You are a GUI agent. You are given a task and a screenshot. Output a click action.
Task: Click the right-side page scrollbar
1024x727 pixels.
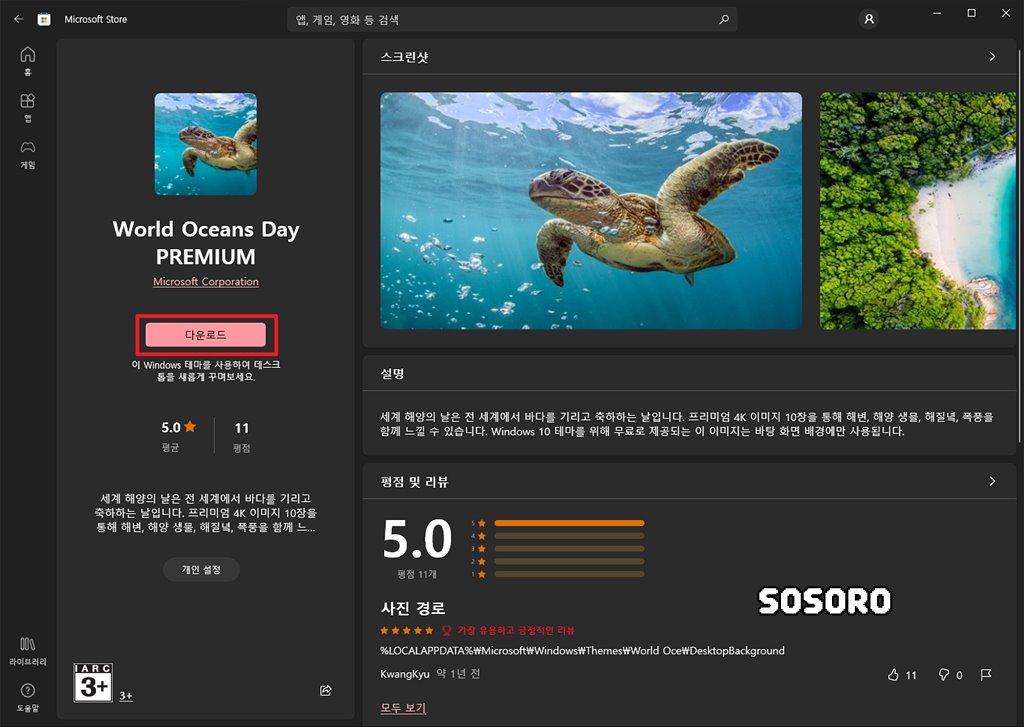click(1019, 248)
